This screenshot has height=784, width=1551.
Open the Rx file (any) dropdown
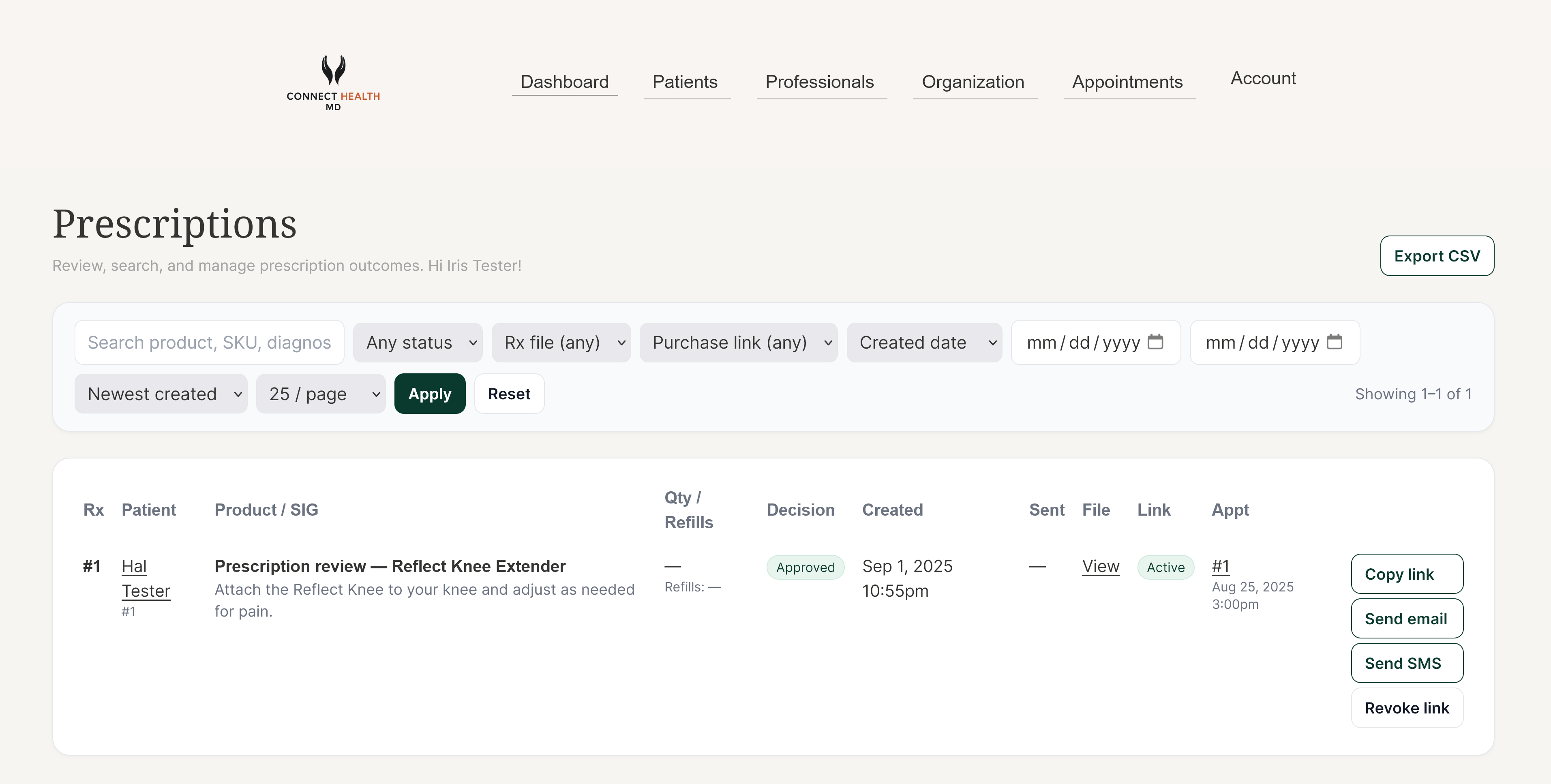tap(561, 342)
